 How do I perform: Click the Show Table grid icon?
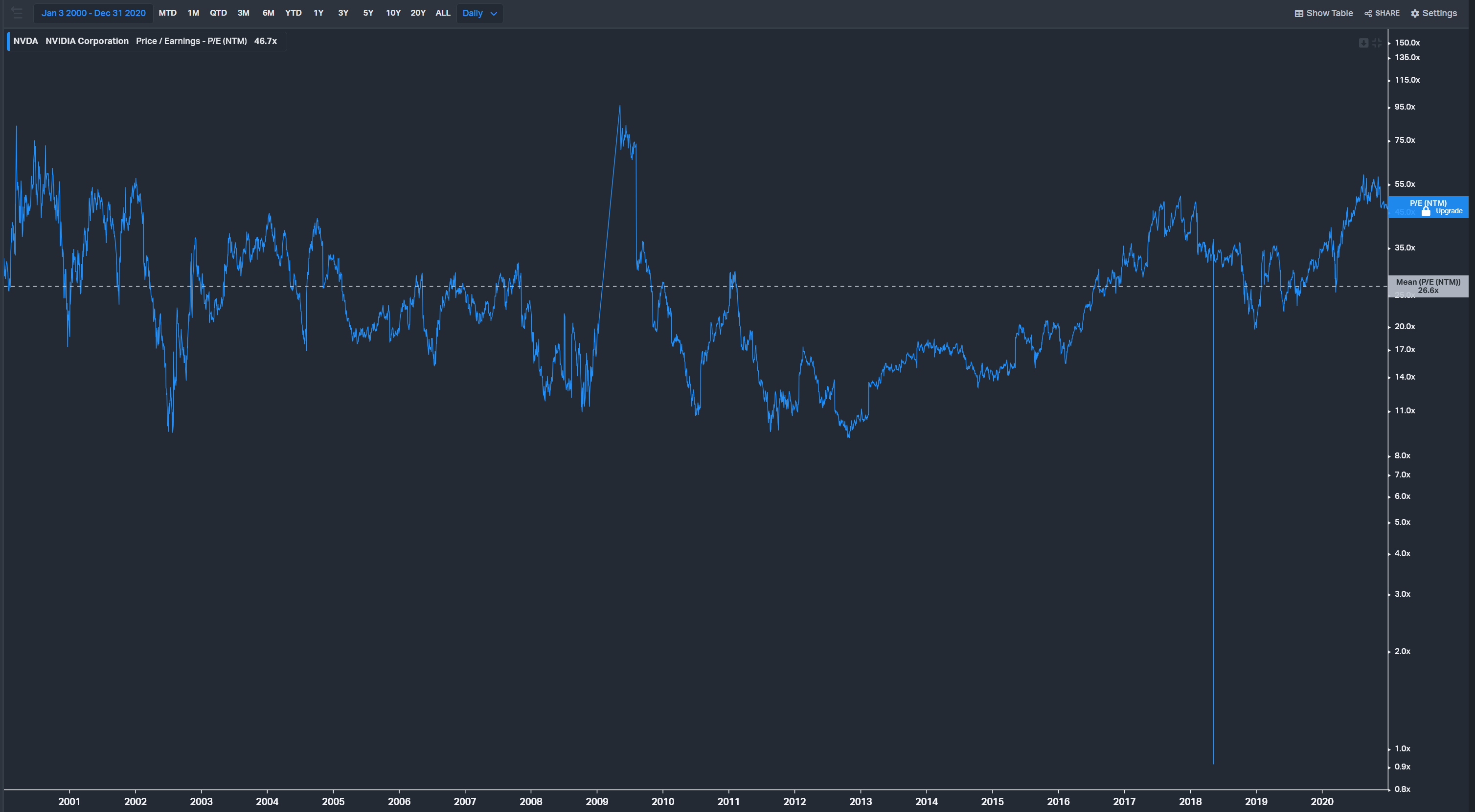point(1299,13)
